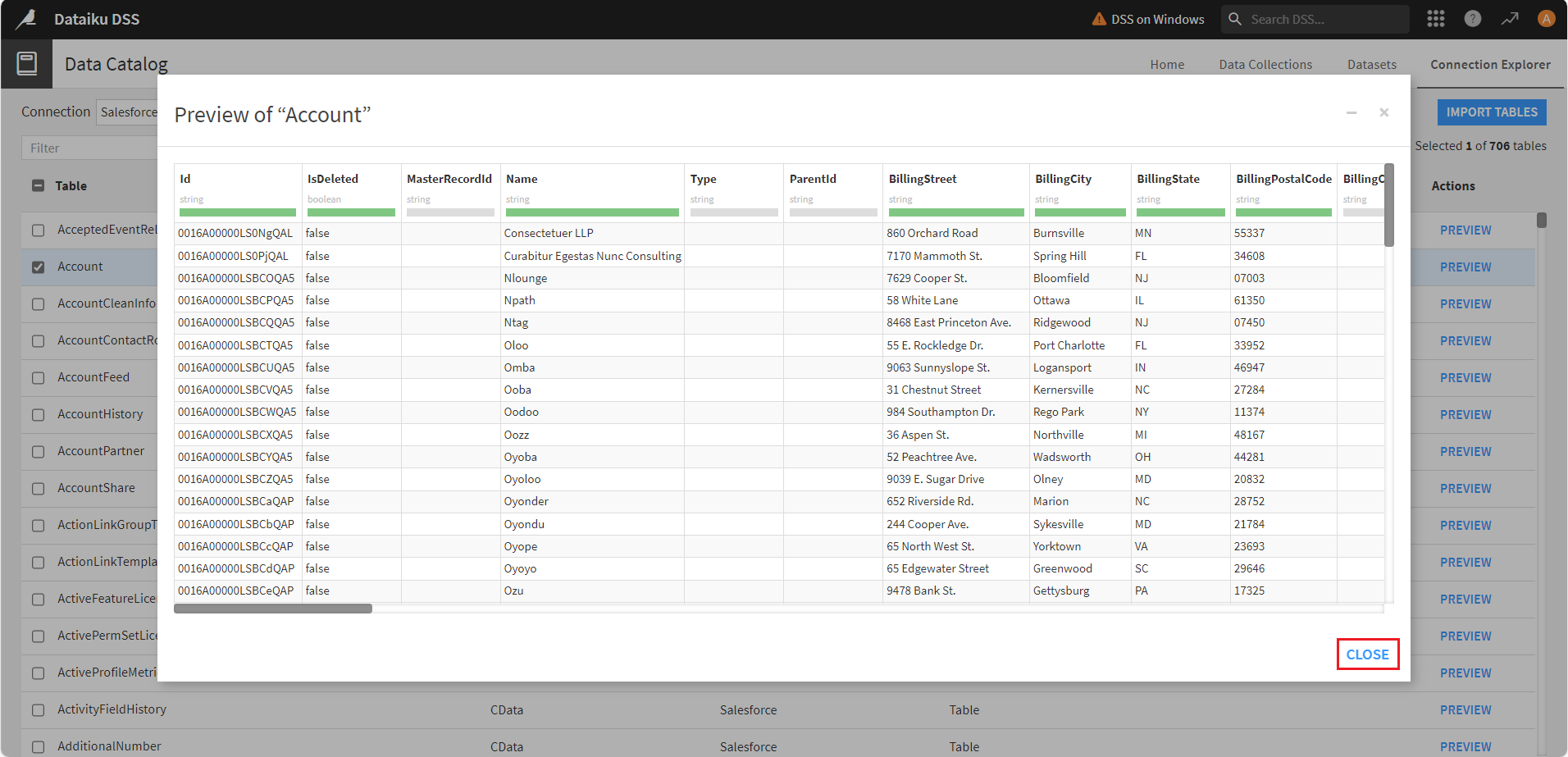
Task: Click the DSS on Windows warning icon
Action: (x=1099, y=19)
